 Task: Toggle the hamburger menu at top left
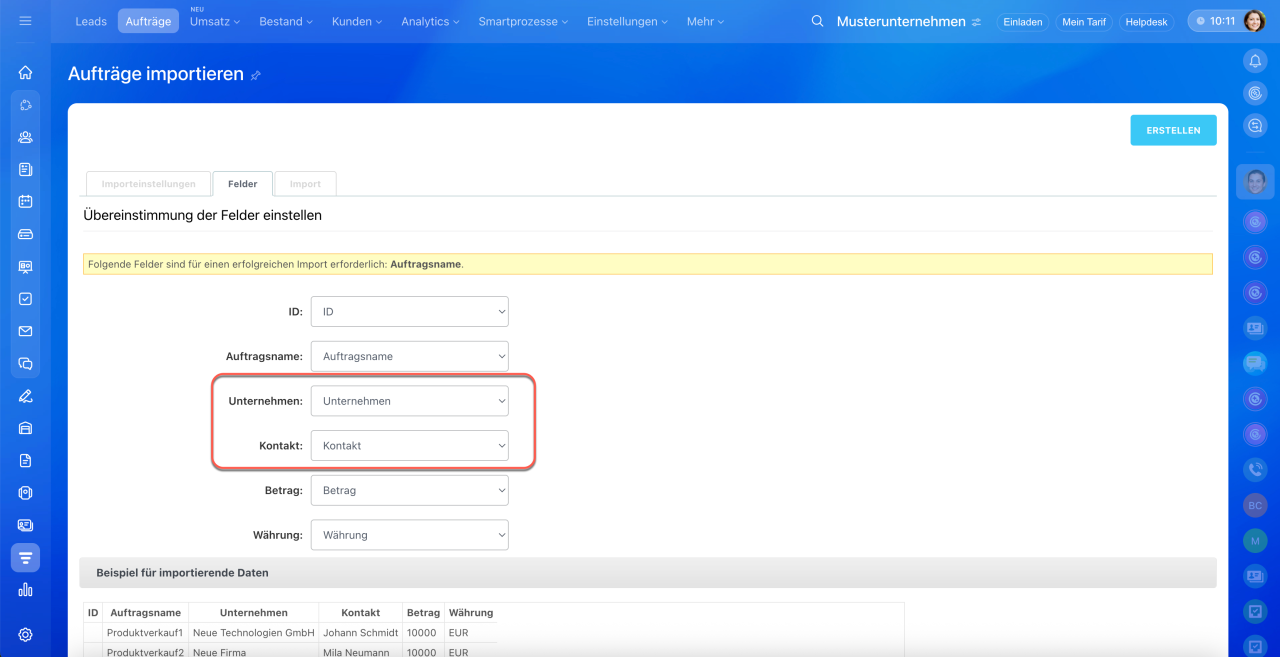pyautogui.click(x=25, y=21)
